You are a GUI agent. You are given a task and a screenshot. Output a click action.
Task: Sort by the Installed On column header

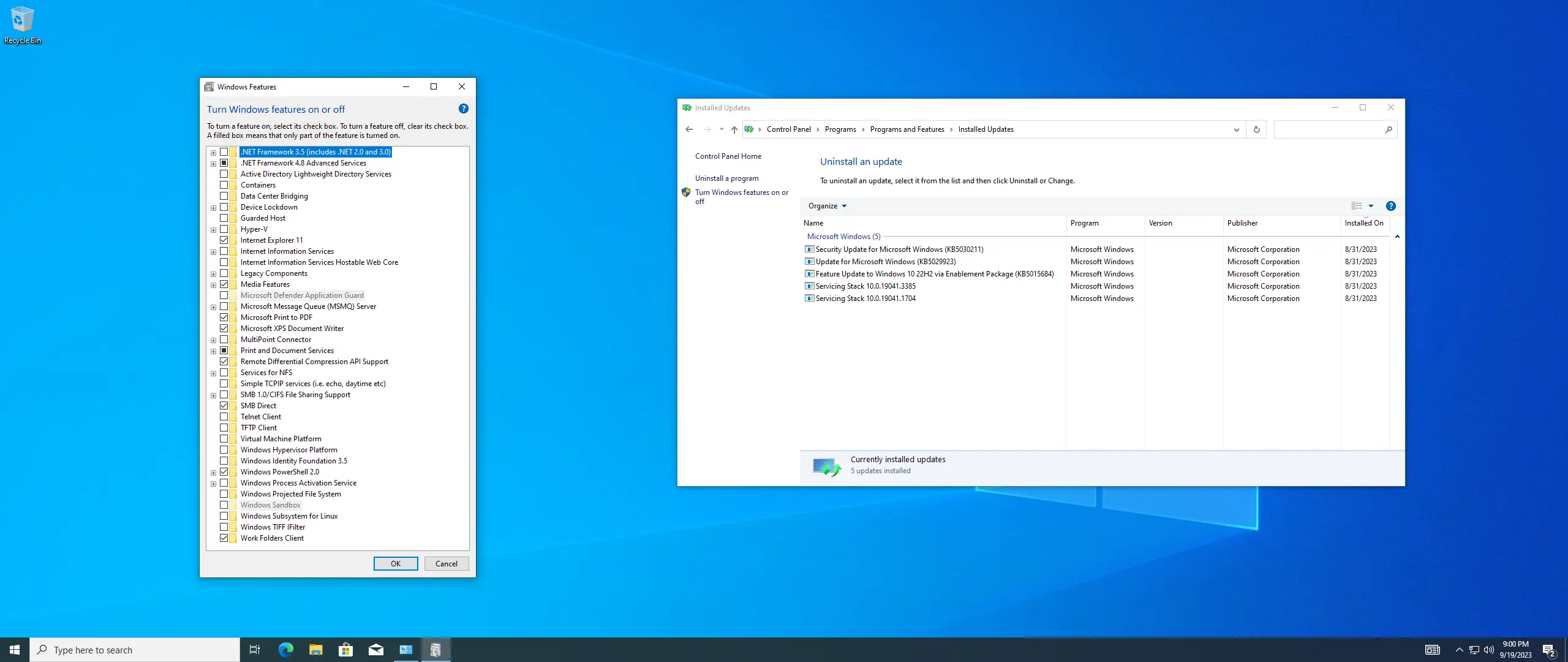(1363, 223)
